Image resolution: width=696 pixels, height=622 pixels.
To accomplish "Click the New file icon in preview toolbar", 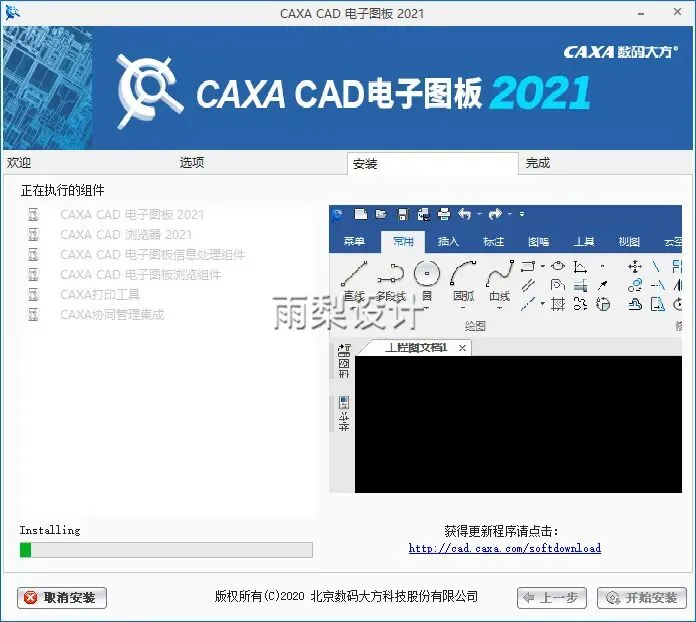I will pyautogui.click(x=360, y=214).
